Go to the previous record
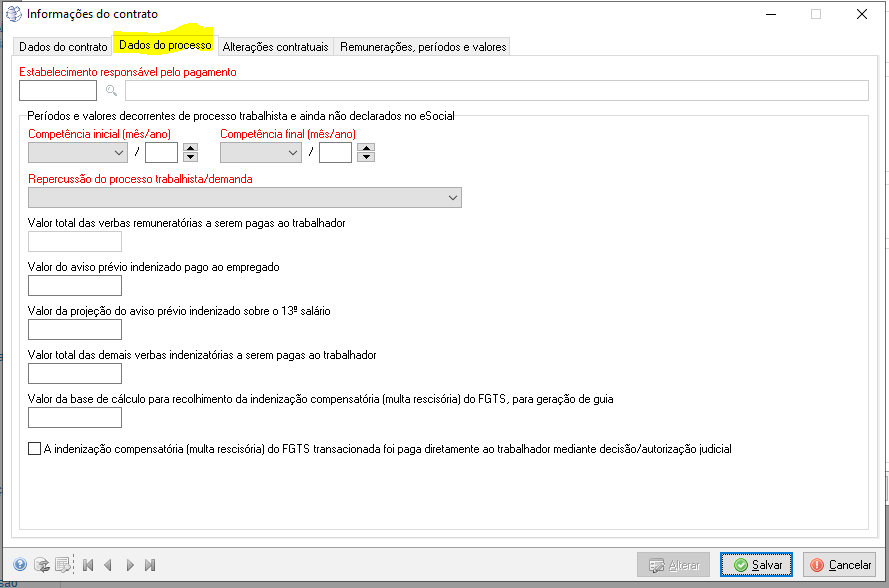 tap(108, 565)
